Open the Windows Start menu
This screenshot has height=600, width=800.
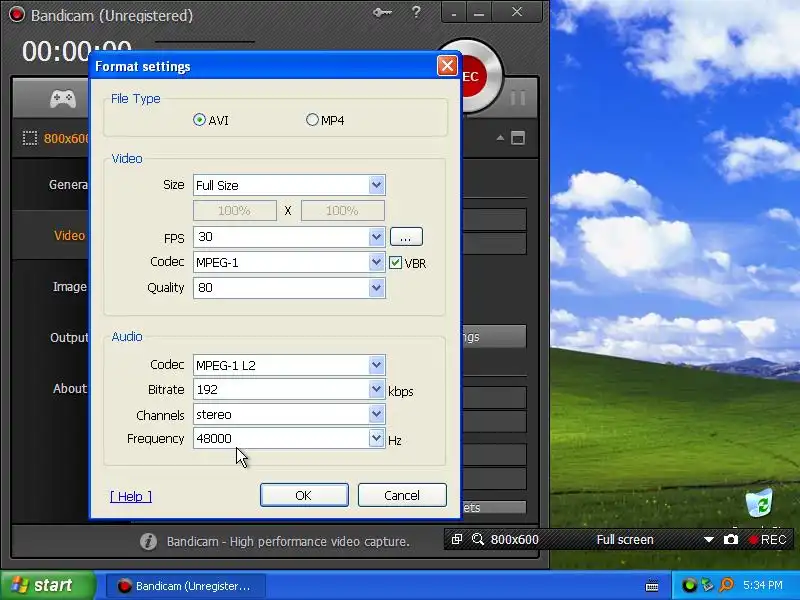[47, 585]
